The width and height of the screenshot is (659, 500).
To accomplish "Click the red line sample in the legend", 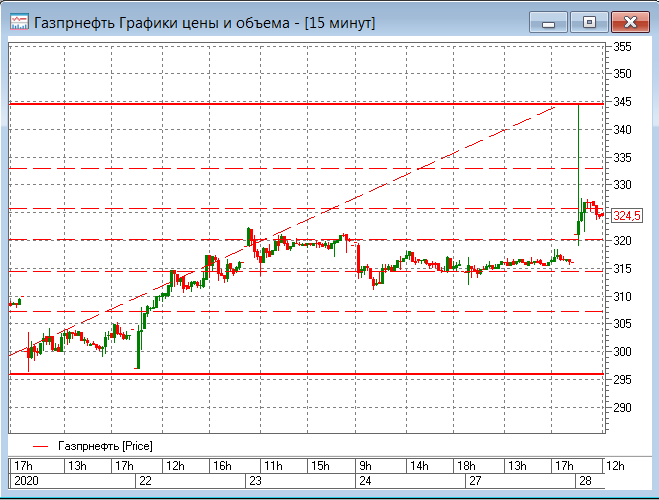I will (x=40, y=444).
